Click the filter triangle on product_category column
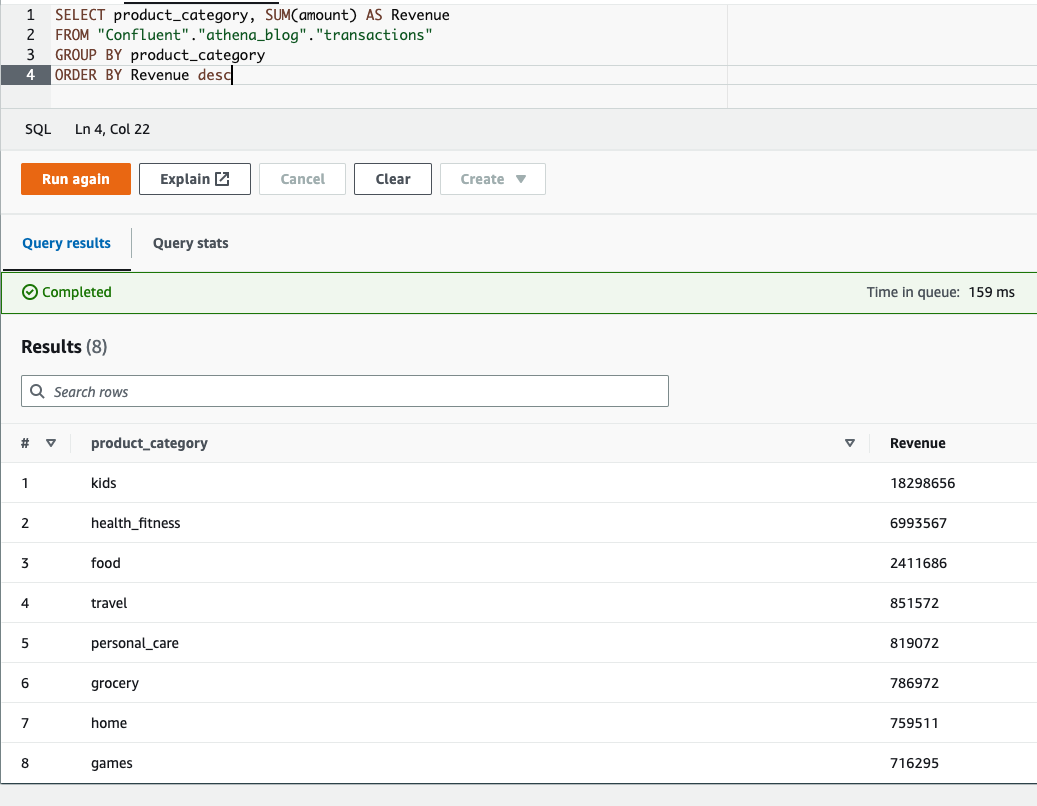 (x=849, y=442)
